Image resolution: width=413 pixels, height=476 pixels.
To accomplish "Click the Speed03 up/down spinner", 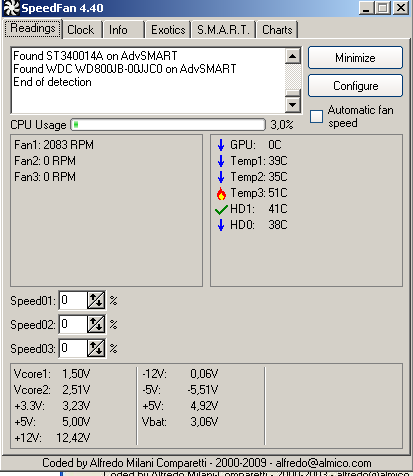I will click(96, 348).
